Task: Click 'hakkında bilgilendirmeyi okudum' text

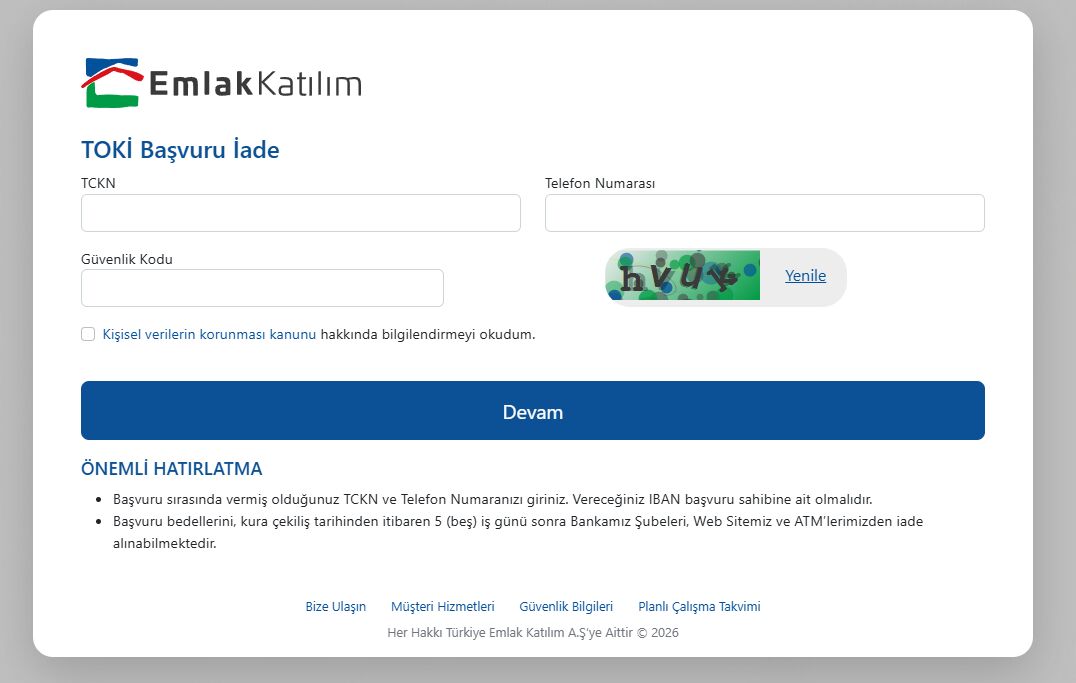Action: pos(428,334)
